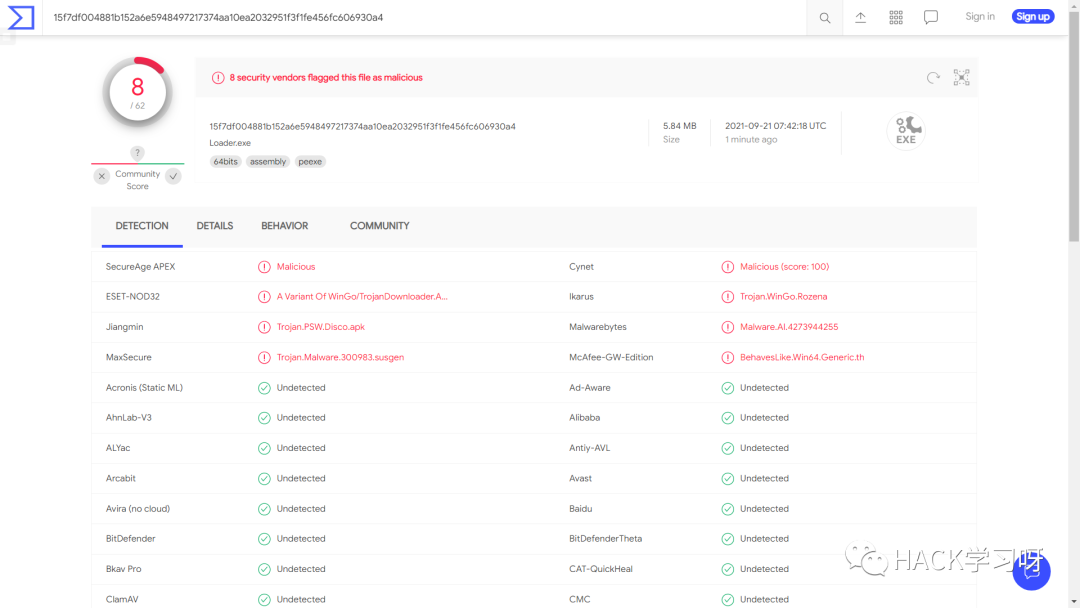This screenshot has height=608, width=1080.
Task: Click the ClamAV undetected check icon
Action: coord(264,600)
